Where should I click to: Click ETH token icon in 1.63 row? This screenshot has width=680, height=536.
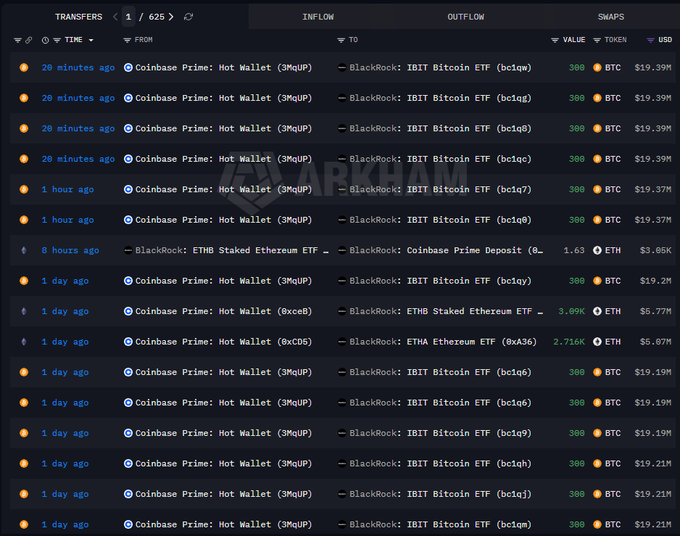597,250
